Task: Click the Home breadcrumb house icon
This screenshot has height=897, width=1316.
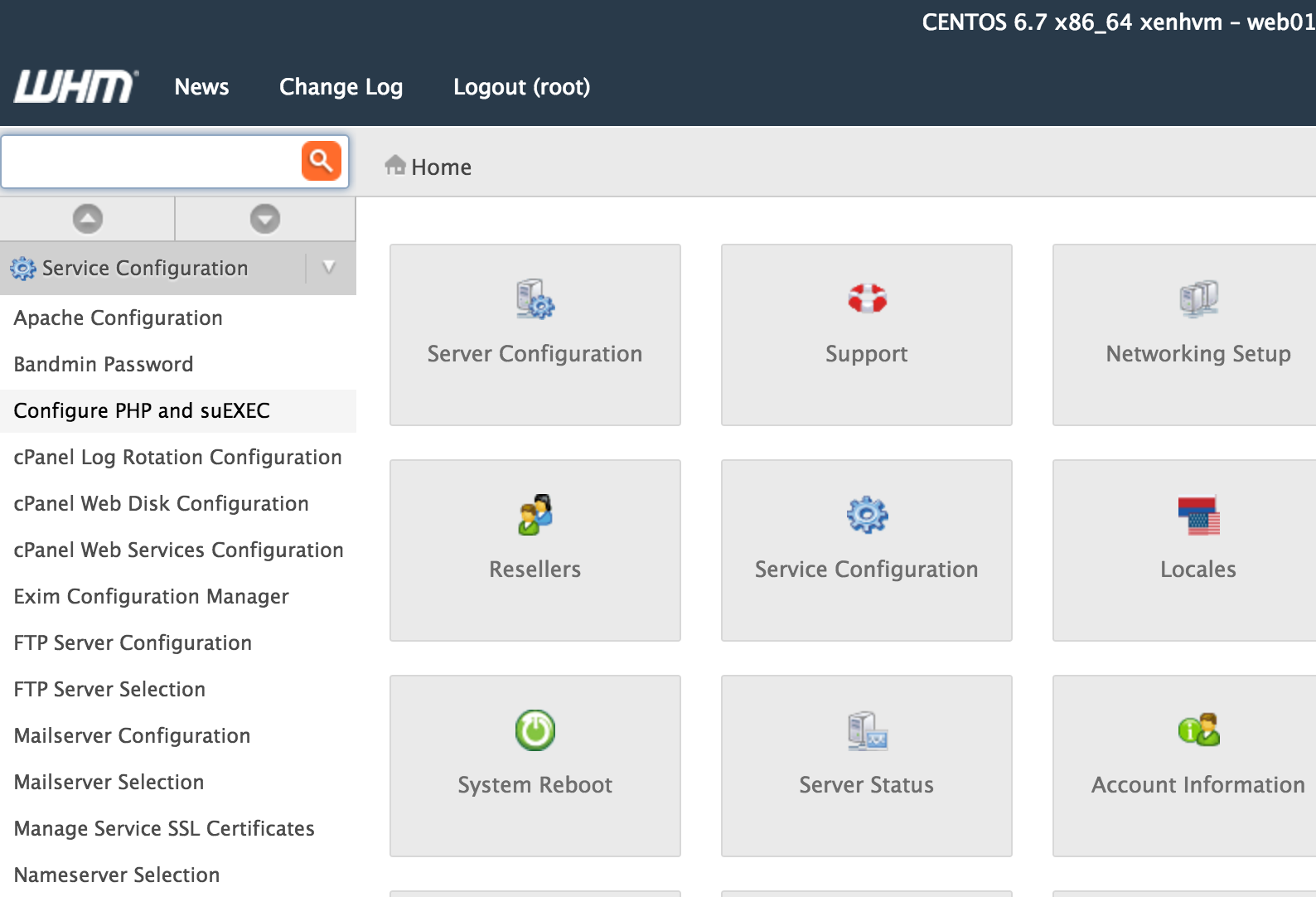Action: point(395,166)
